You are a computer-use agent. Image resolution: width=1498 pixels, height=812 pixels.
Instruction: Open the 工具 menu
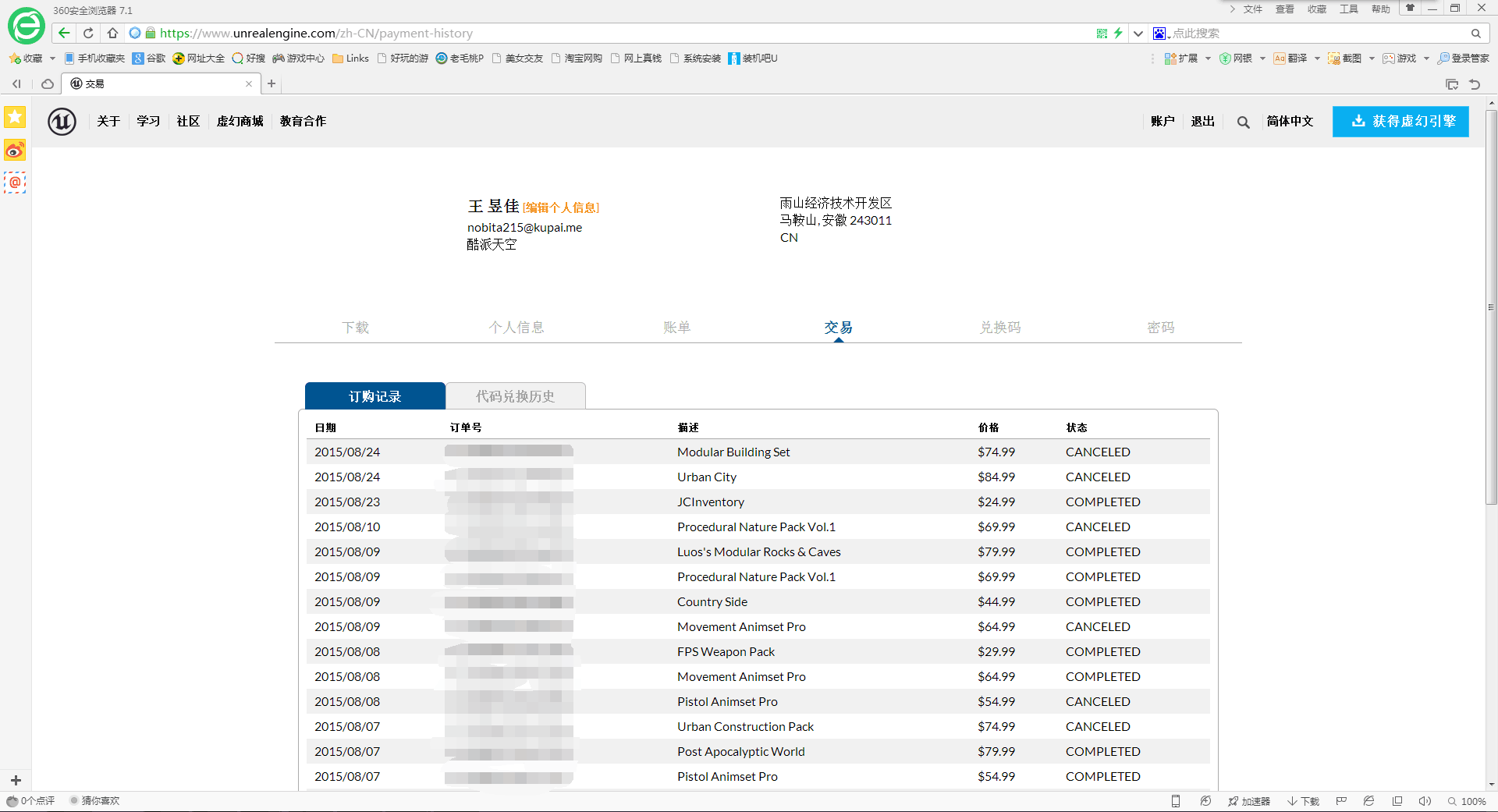1349,9
